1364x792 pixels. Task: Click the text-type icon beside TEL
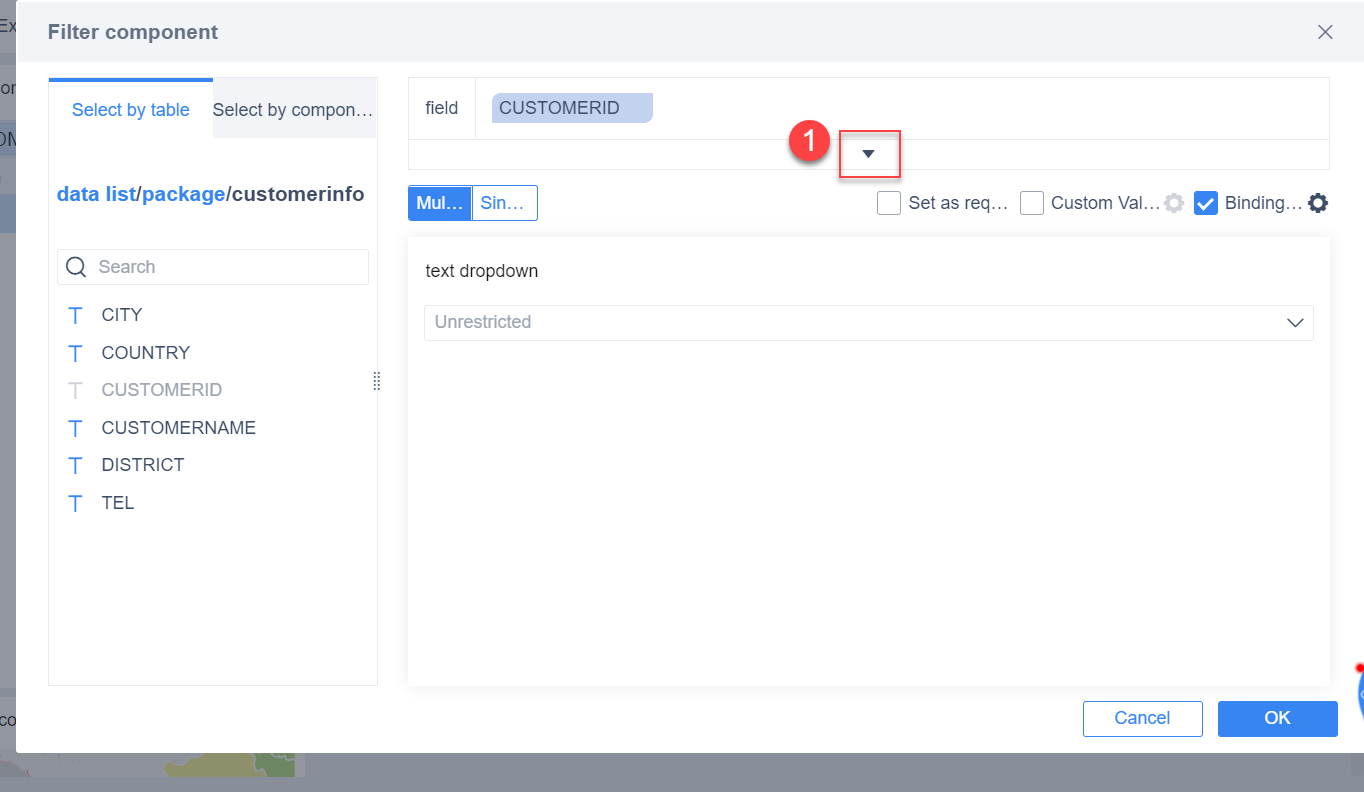coord(75,503)
